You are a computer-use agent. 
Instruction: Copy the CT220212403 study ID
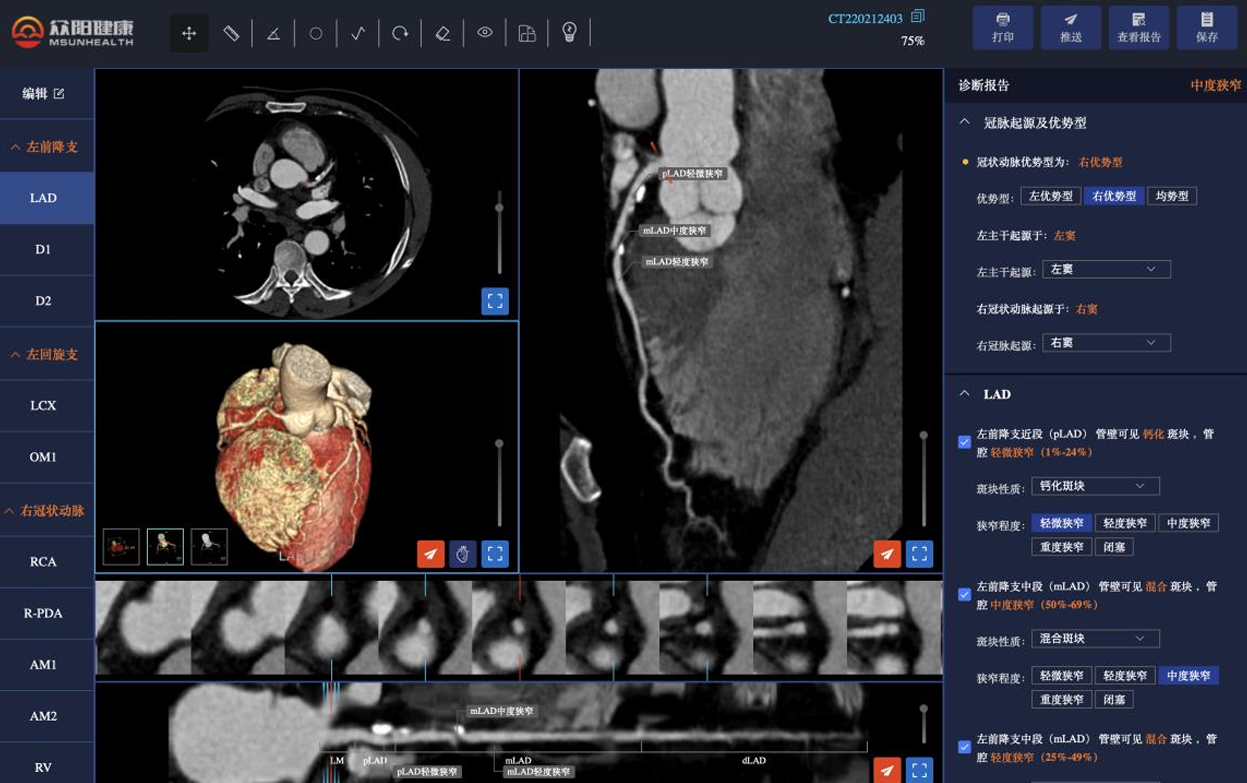coord(918,17)
